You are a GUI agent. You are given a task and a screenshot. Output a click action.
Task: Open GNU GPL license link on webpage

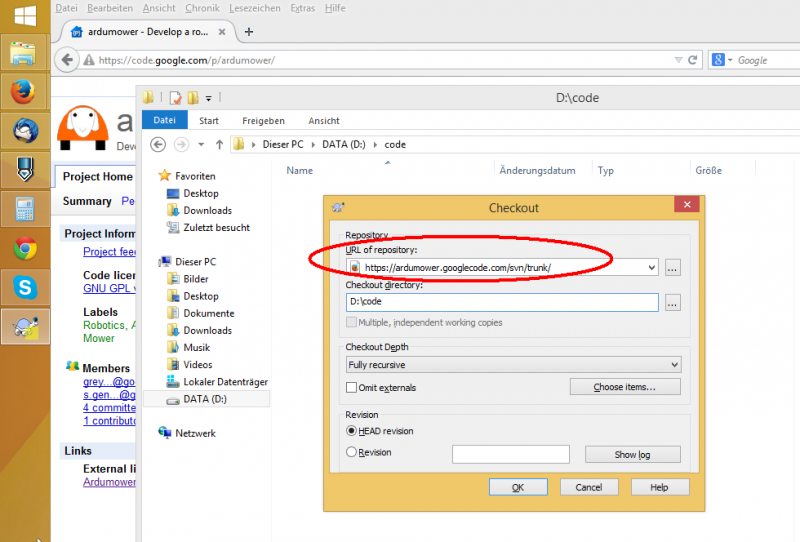pos(109,288)
